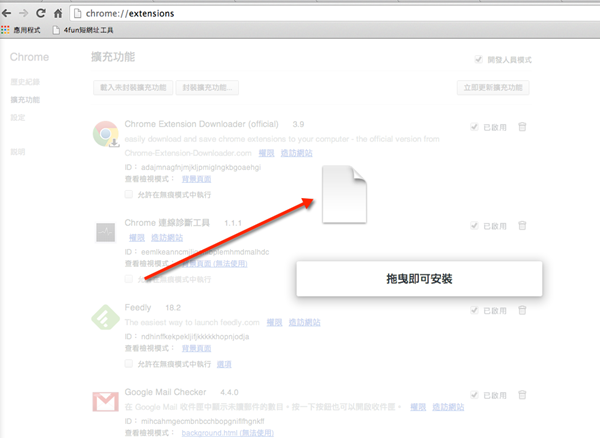Viewport: 600px width, 438px height.
Task: Toggle enabled checkbox for Feedly
Action: pos(474,310)
